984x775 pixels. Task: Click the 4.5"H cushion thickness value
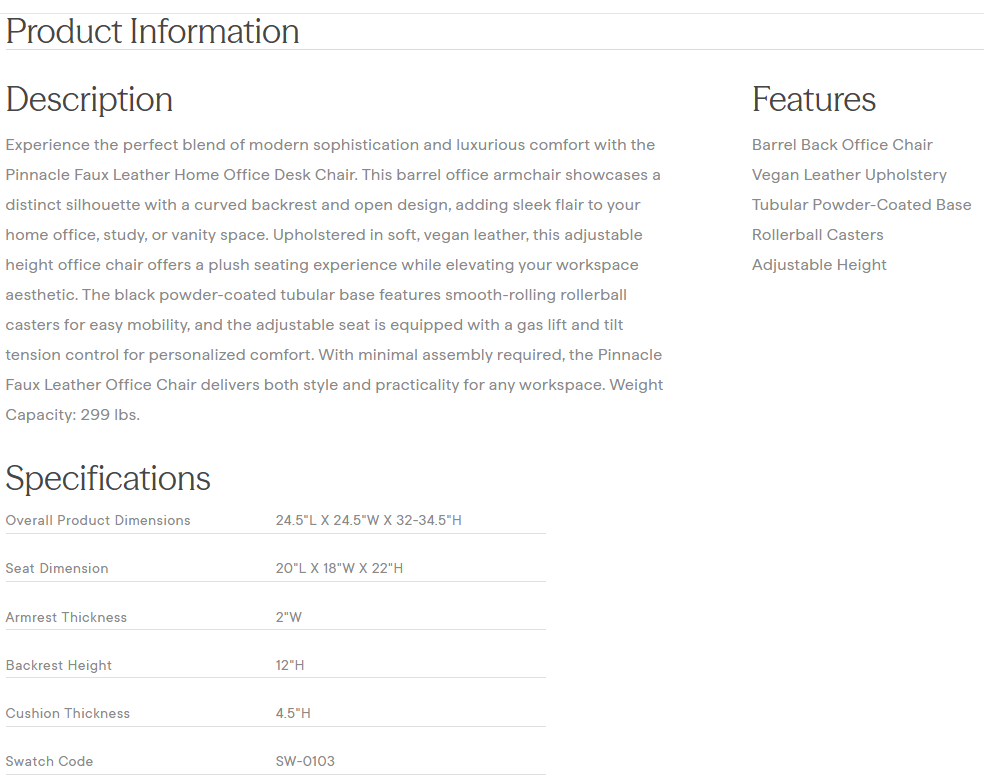click(x=293, y=713)
